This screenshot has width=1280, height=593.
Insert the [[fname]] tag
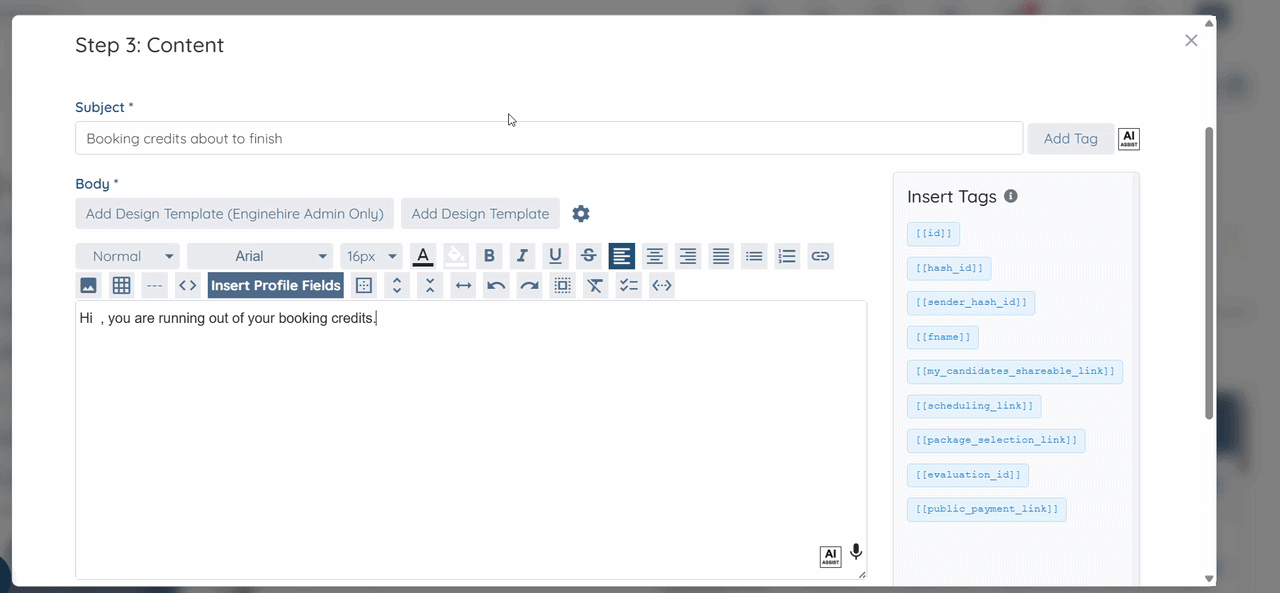tap(943, 337)
